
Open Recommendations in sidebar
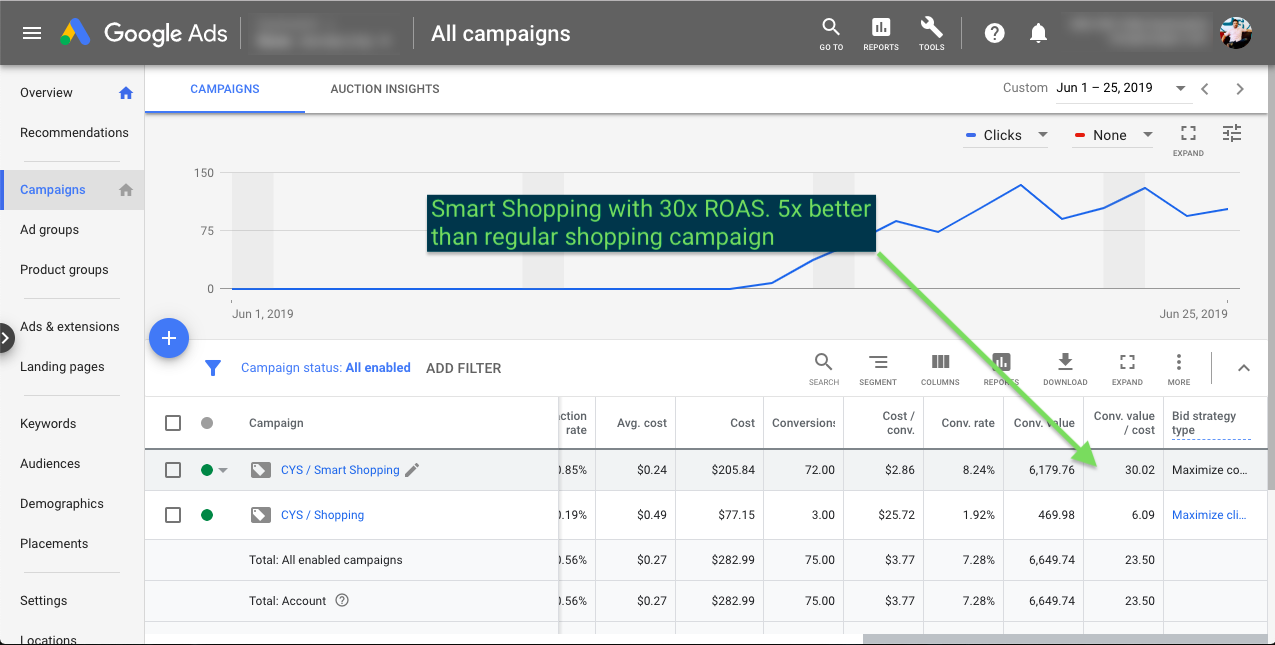click(x=74, y=133)
